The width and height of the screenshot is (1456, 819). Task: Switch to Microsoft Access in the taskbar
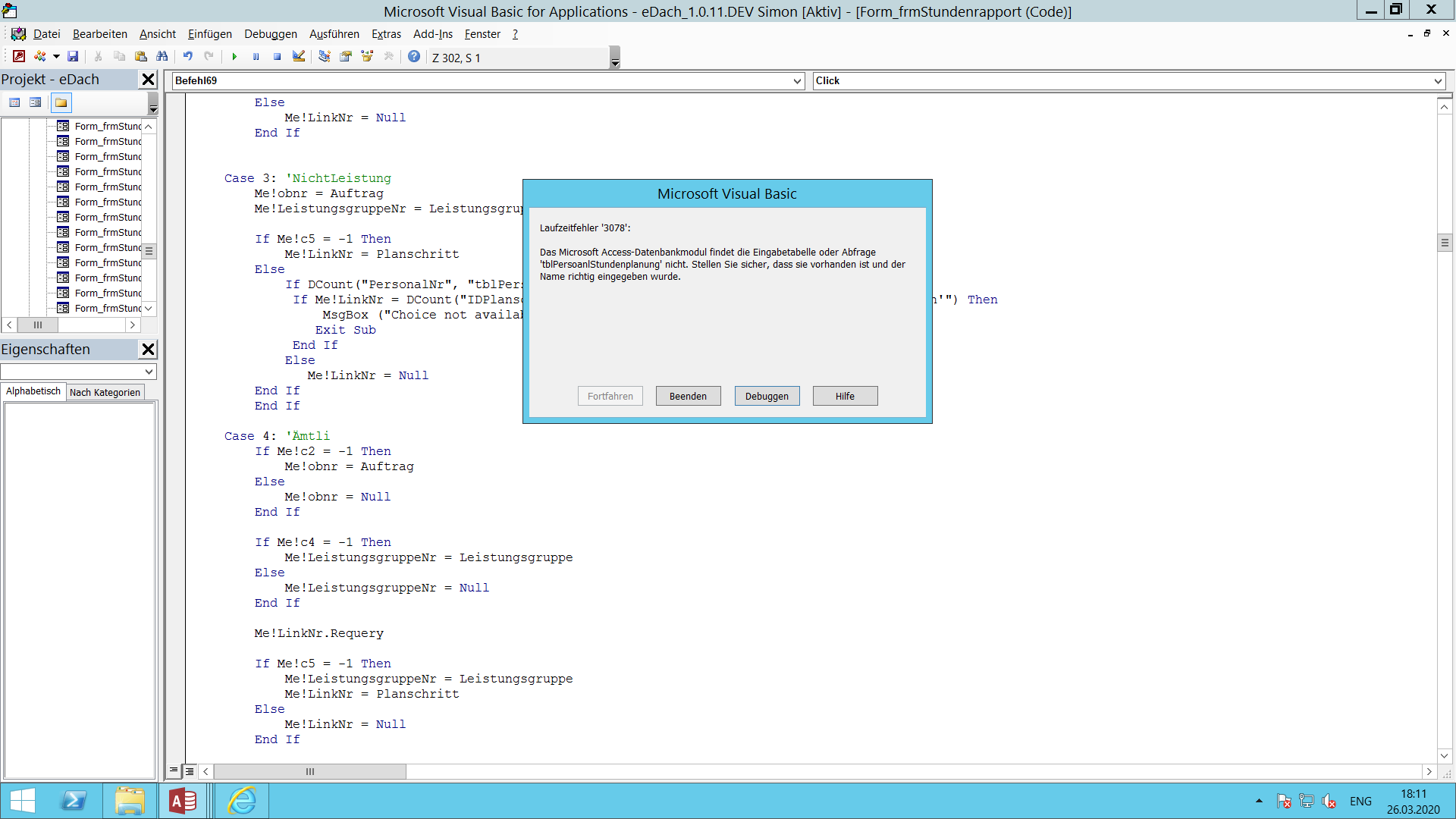click(x=183, y=801)
